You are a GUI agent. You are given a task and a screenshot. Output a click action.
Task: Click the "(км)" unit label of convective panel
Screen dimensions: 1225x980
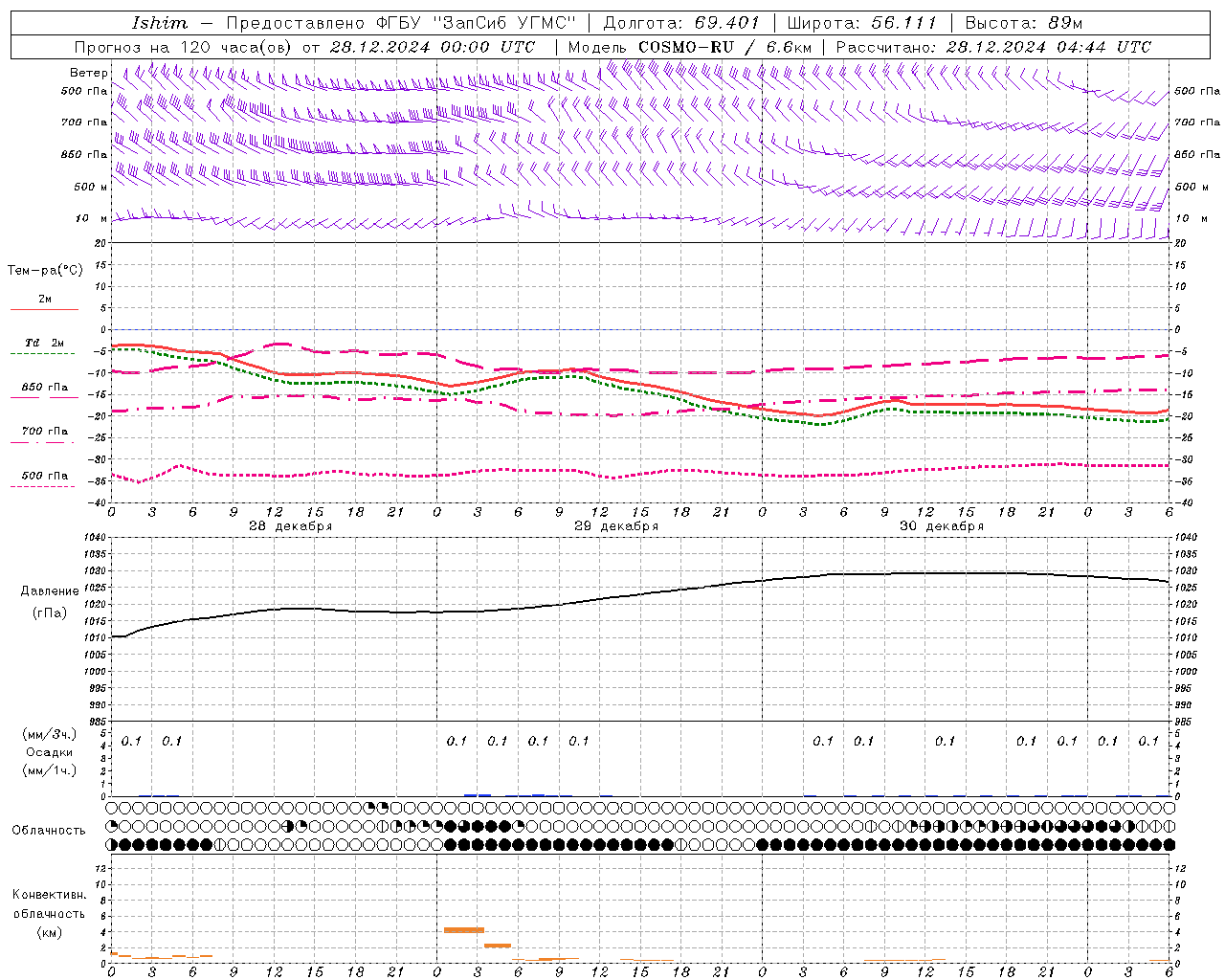tap(50, 932)
